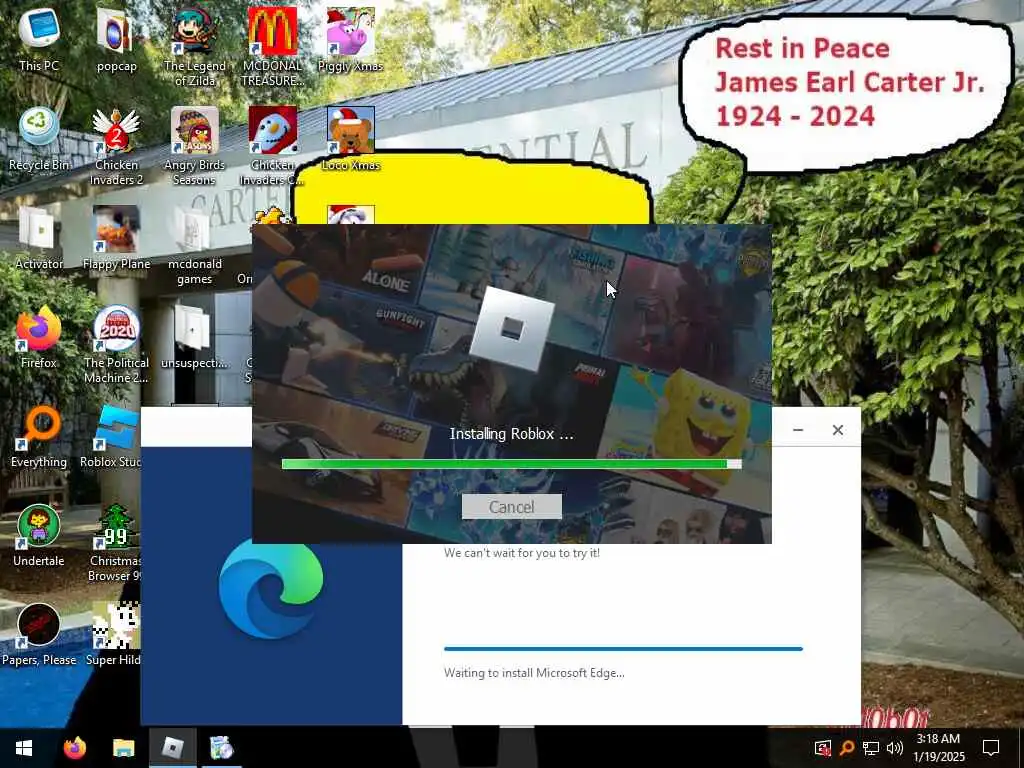
Task: Minimize the Microsoft Edge installer window
Action: (x=798, y=430)
